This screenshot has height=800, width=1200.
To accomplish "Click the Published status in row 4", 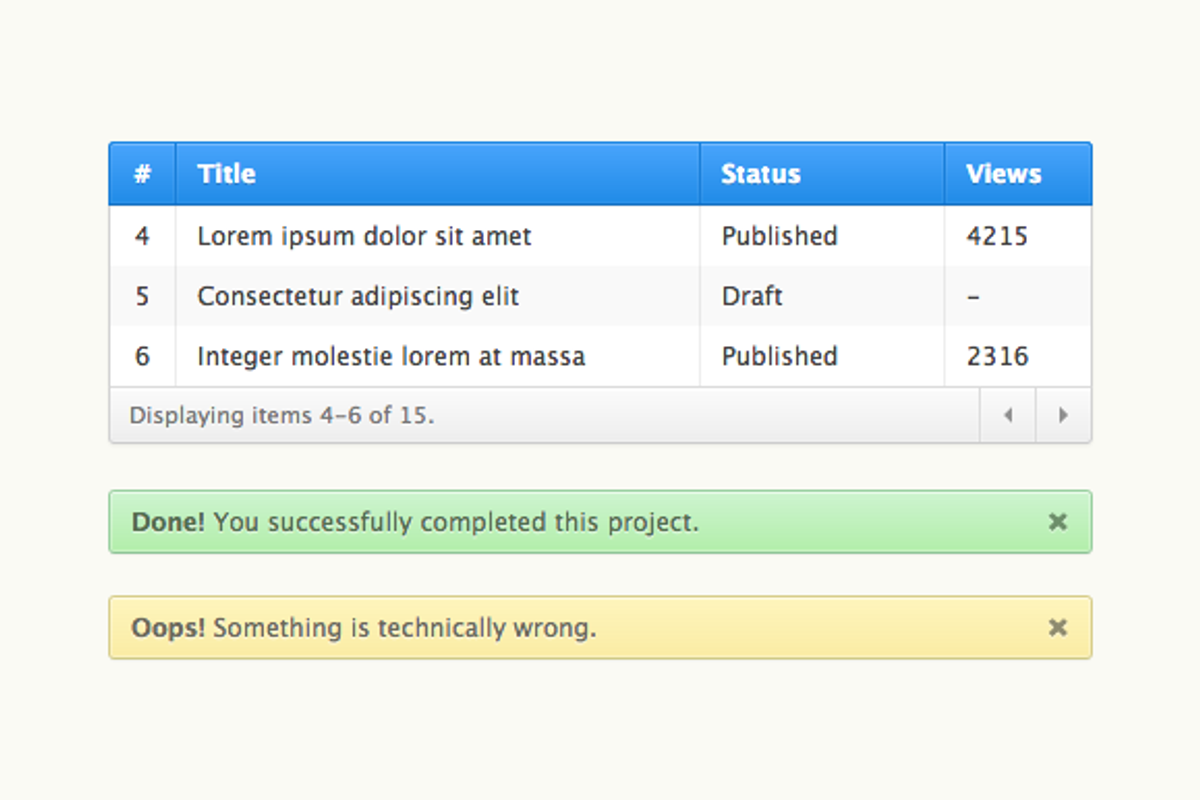I will pos(779,237).
